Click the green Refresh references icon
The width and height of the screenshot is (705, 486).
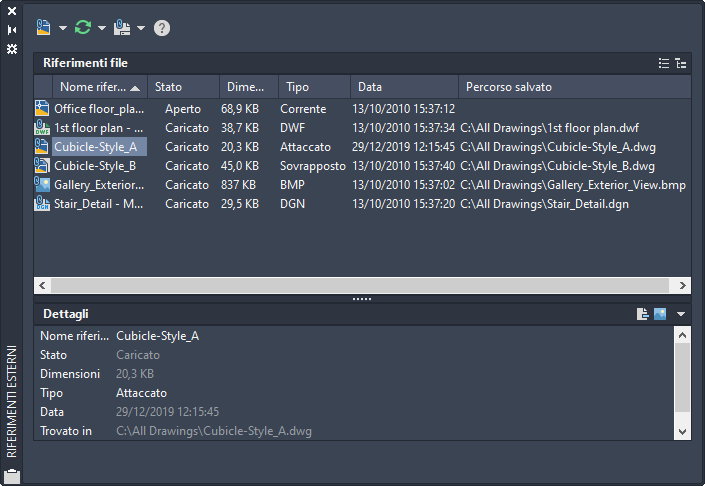(83, 27)
